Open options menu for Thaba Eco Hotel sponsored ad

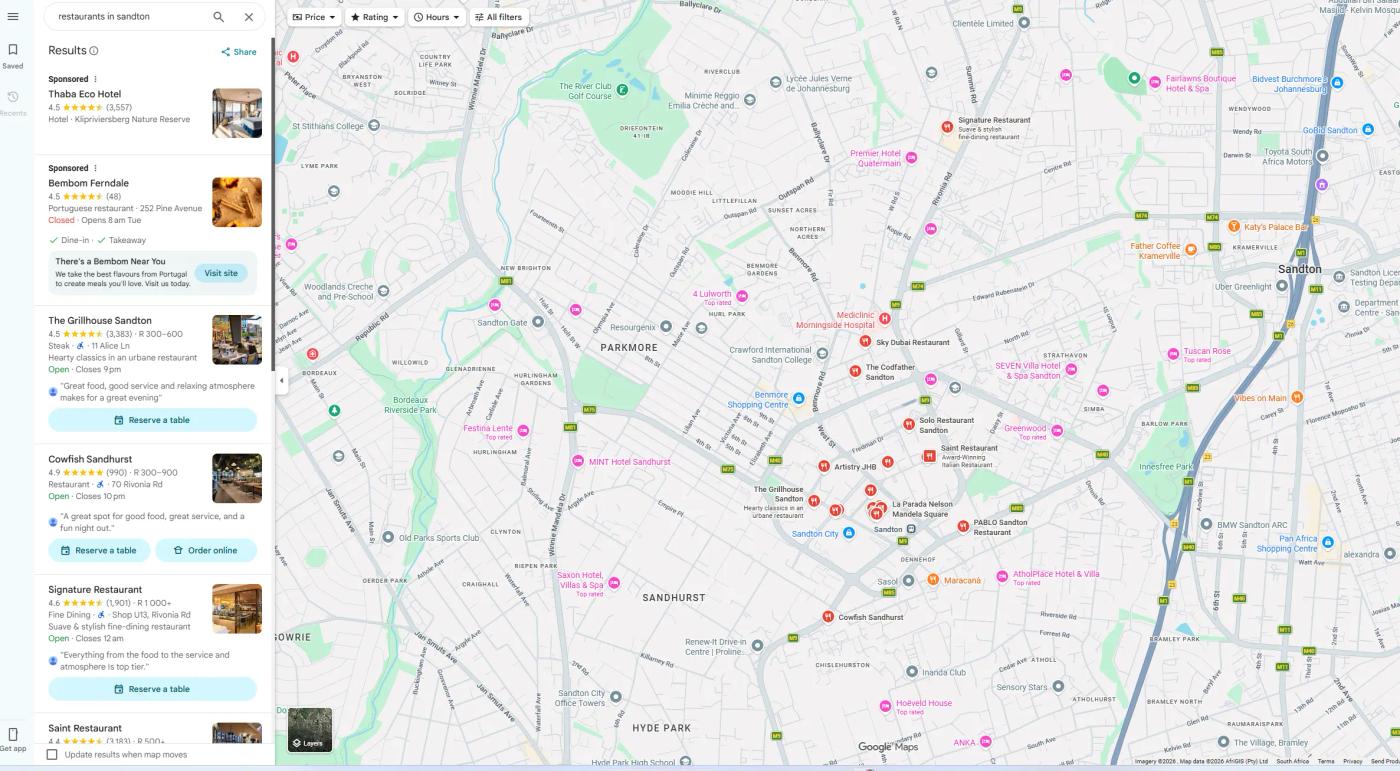coord(96,79)
